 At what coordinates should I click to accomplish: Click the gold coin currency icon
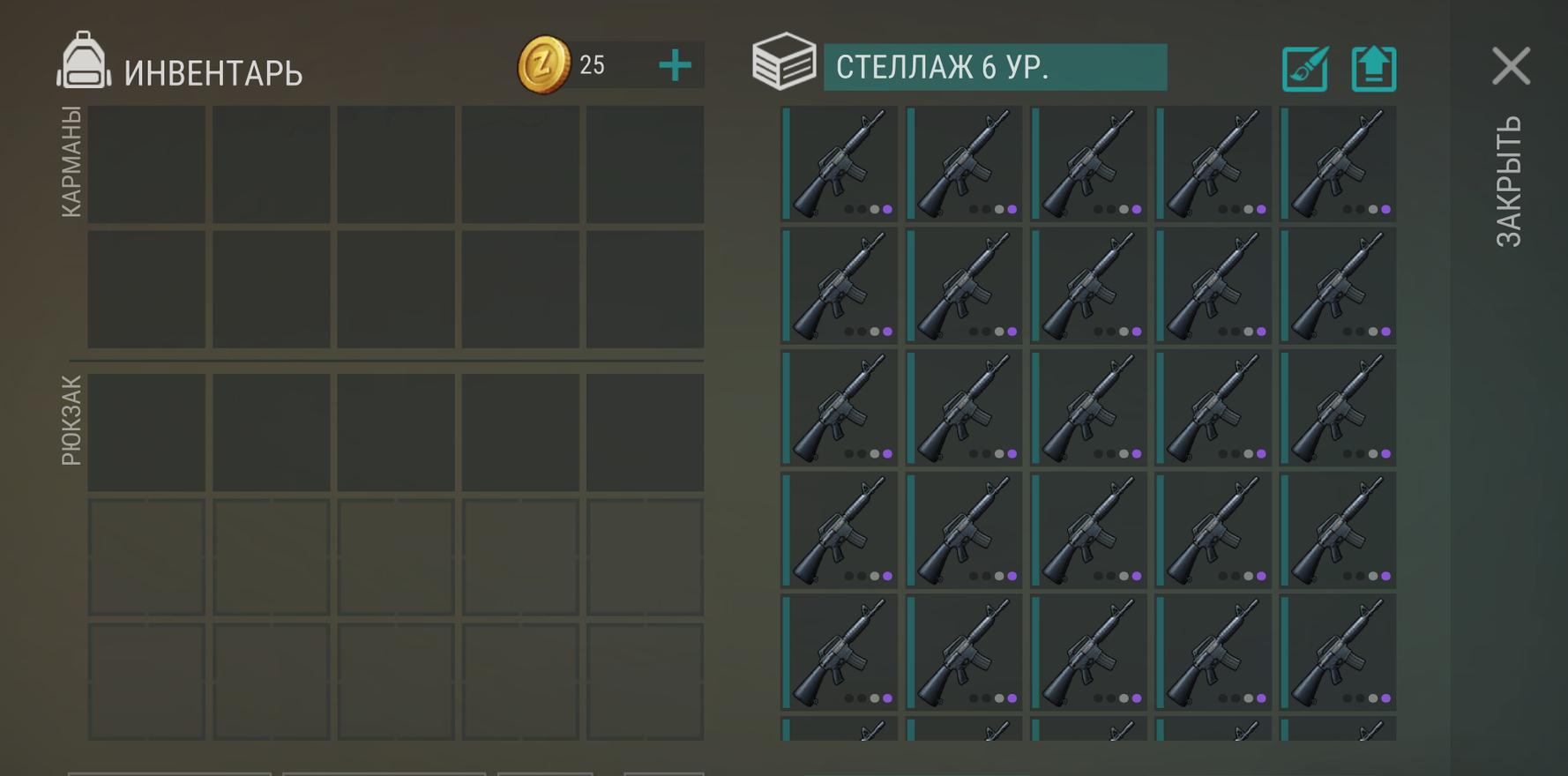coord(543,64)
